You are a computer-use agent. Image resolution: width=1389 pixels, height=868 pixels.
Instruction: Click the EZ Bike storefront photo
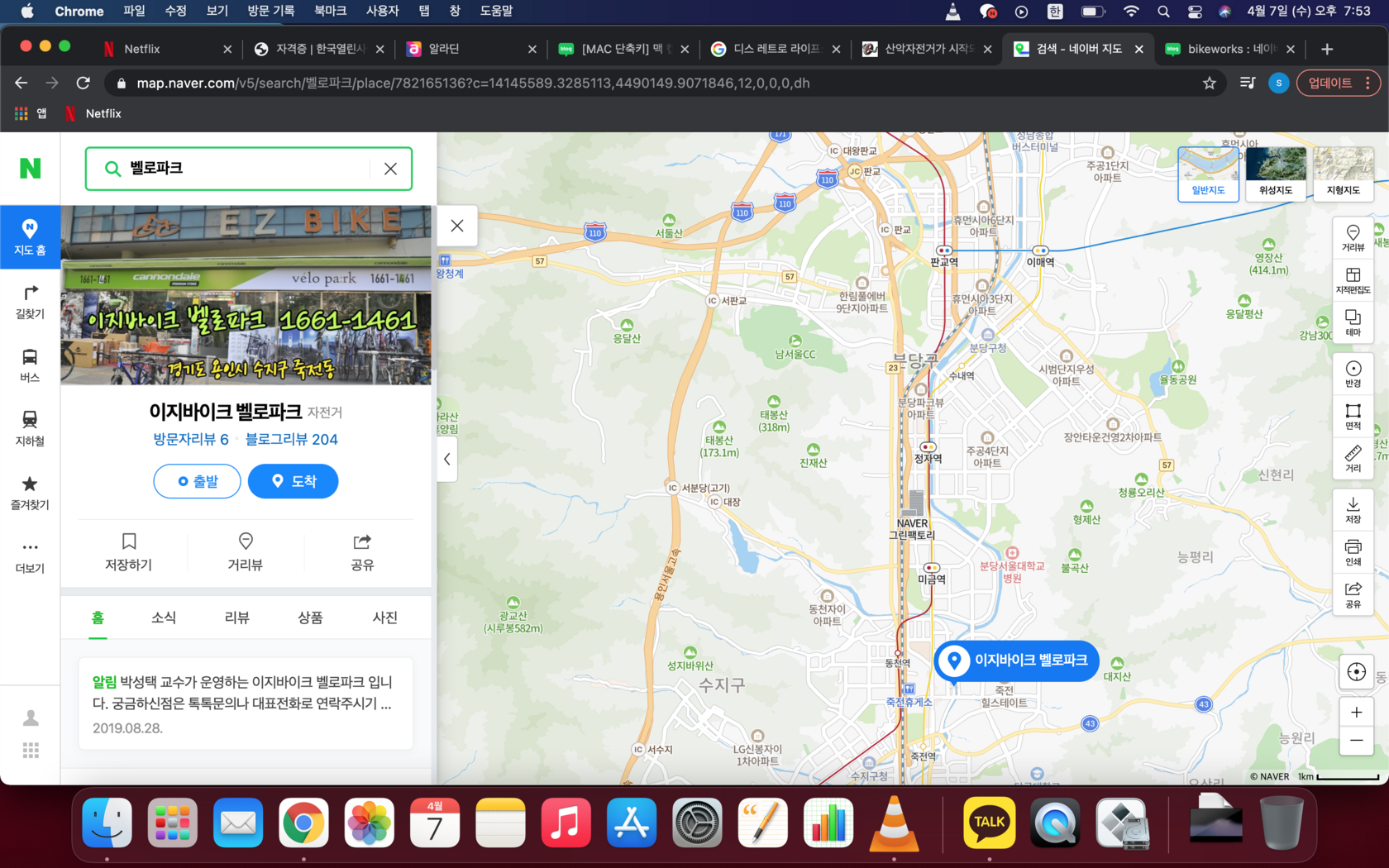point(246,295)
